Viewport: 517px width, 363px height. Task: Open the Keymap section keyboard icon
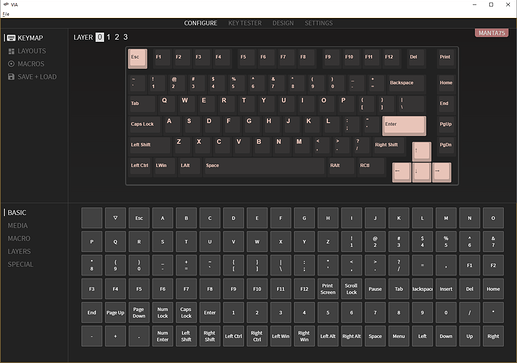coord(11,38)
